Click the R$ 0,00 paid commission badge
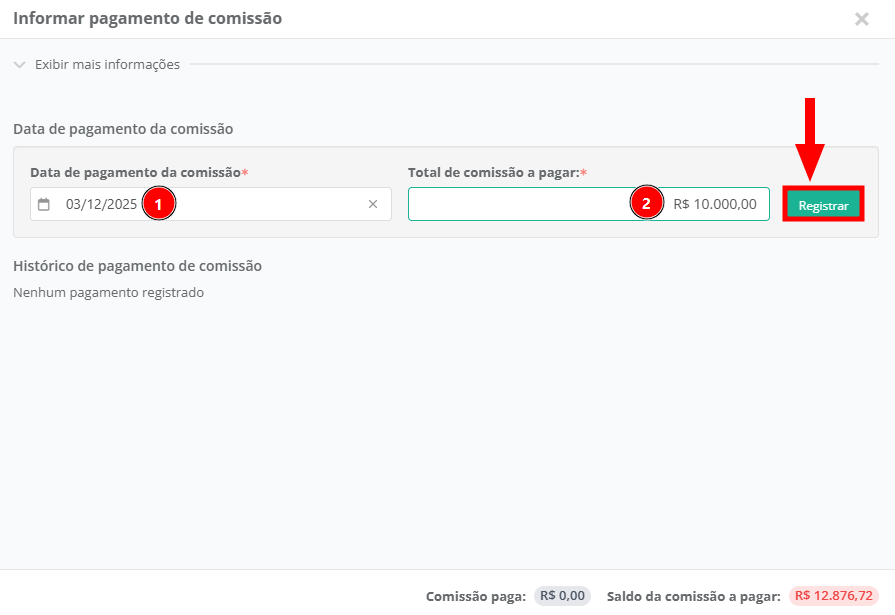The image size is (895, 615). [562, 596]
